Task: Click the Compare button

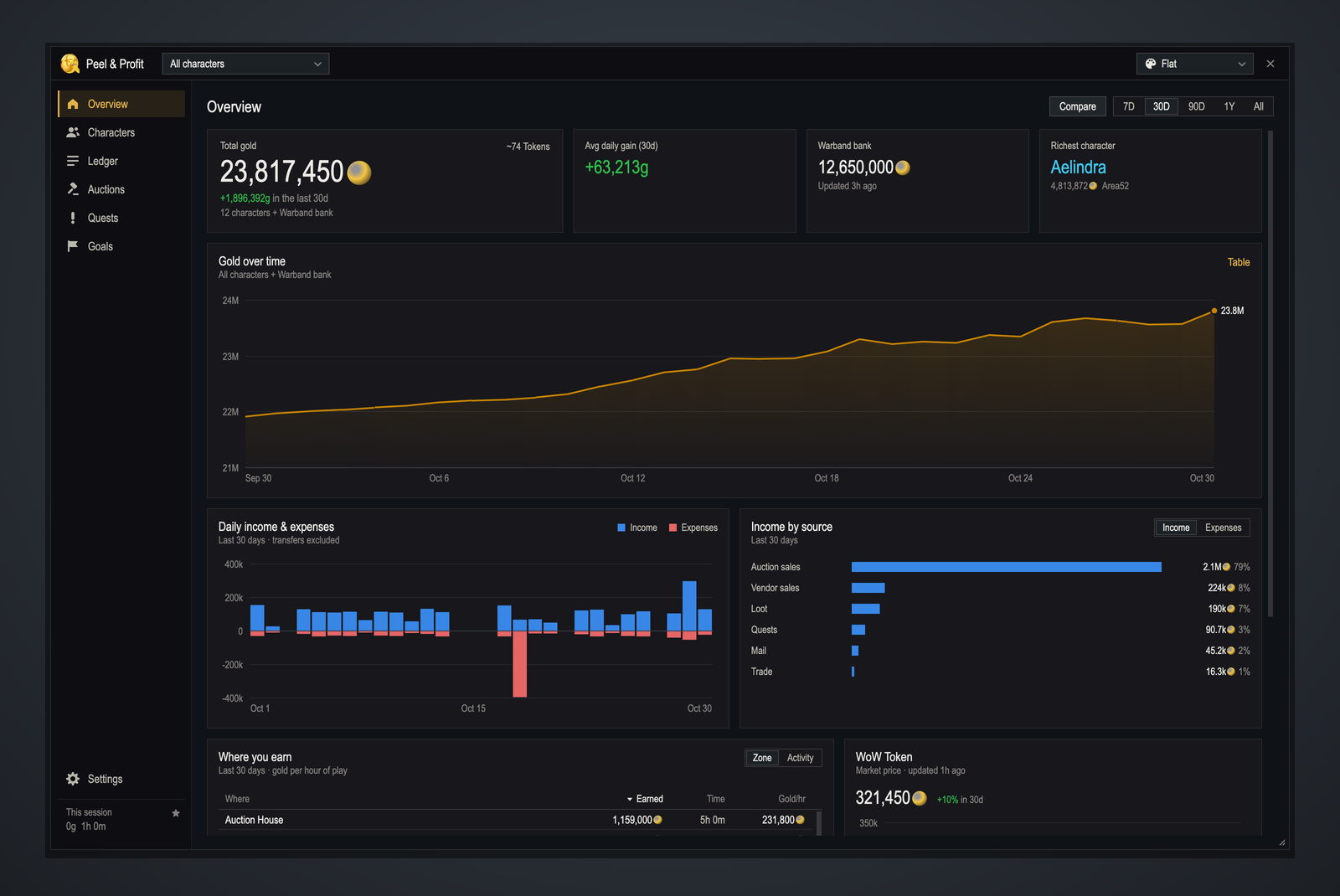Action: (1078, 106)
